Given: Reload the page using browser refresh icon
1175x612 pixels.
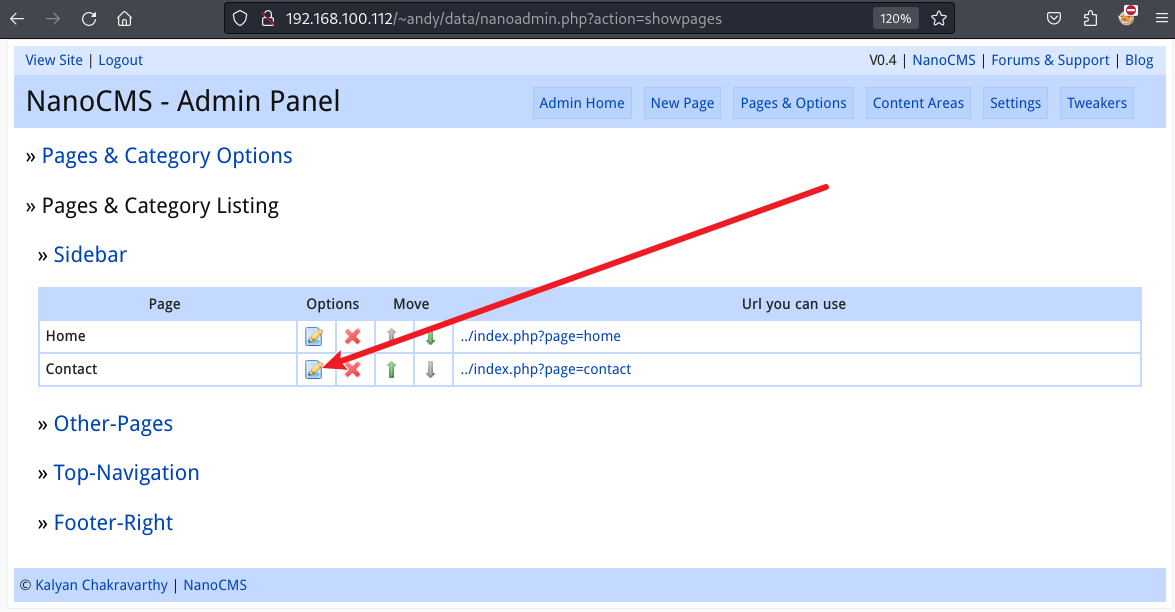Looking at the screenshot, I should [89, 18].
